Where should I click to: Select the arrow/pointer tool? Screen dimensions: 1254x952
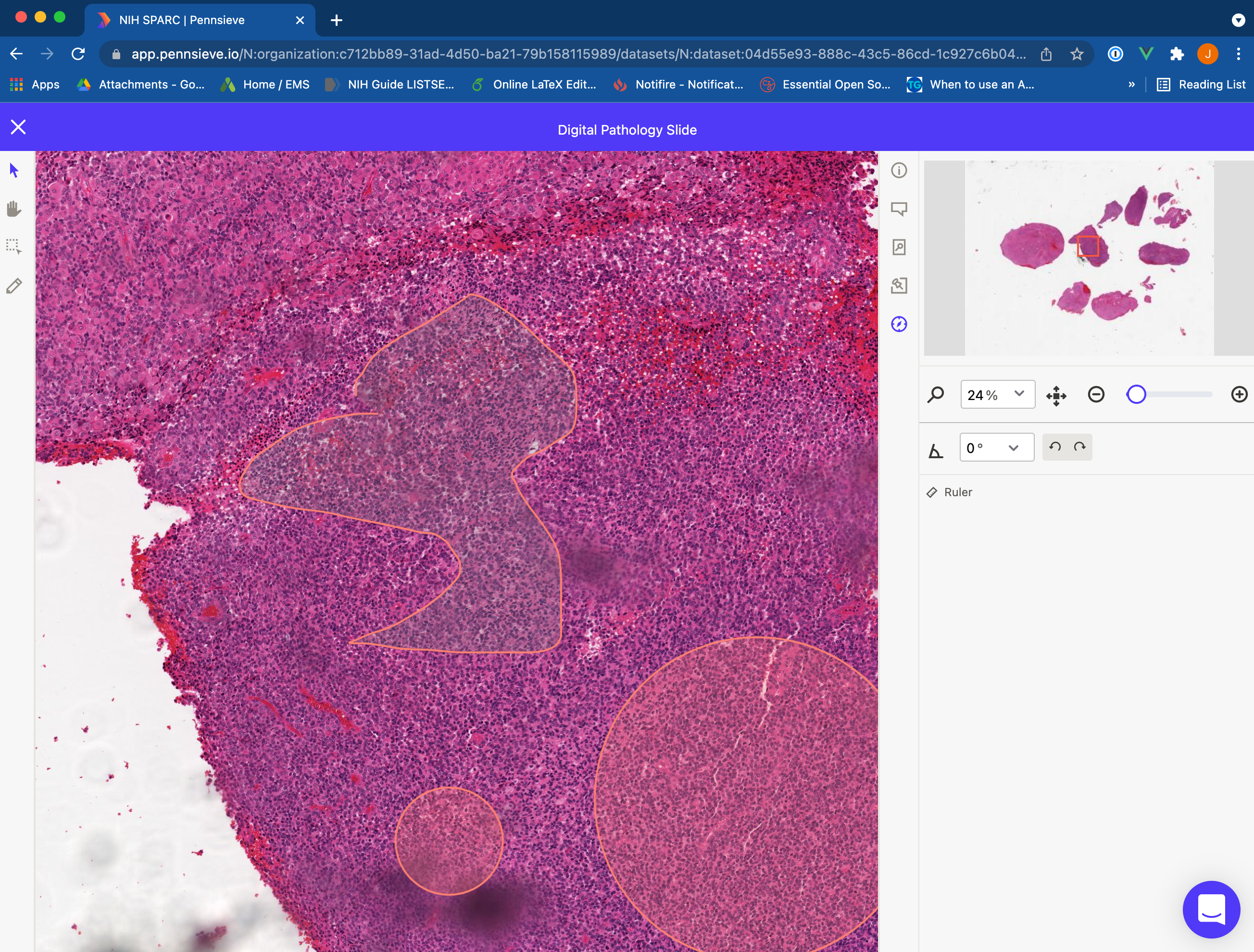coord(14,170)
